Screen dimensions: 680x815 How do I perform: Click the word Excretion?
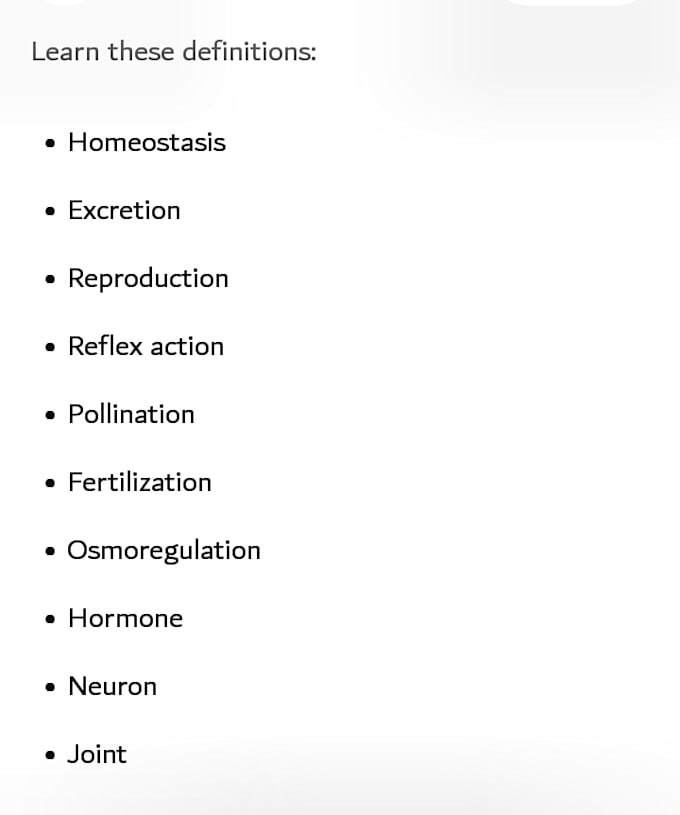[124, 210]
